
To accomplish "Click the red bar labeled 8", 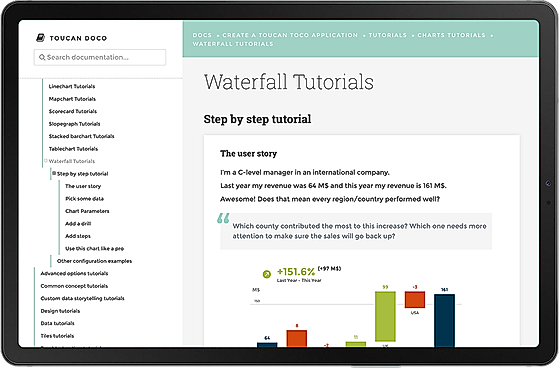I will tap(297, 338).
